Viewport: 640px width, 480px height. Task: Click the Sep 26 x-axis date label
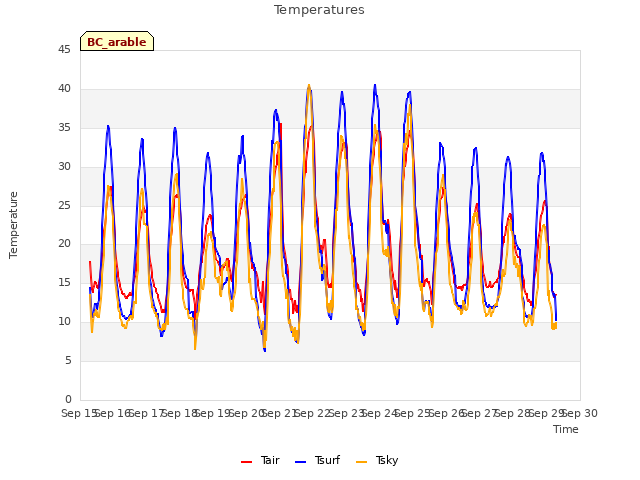tap(447, 413)
